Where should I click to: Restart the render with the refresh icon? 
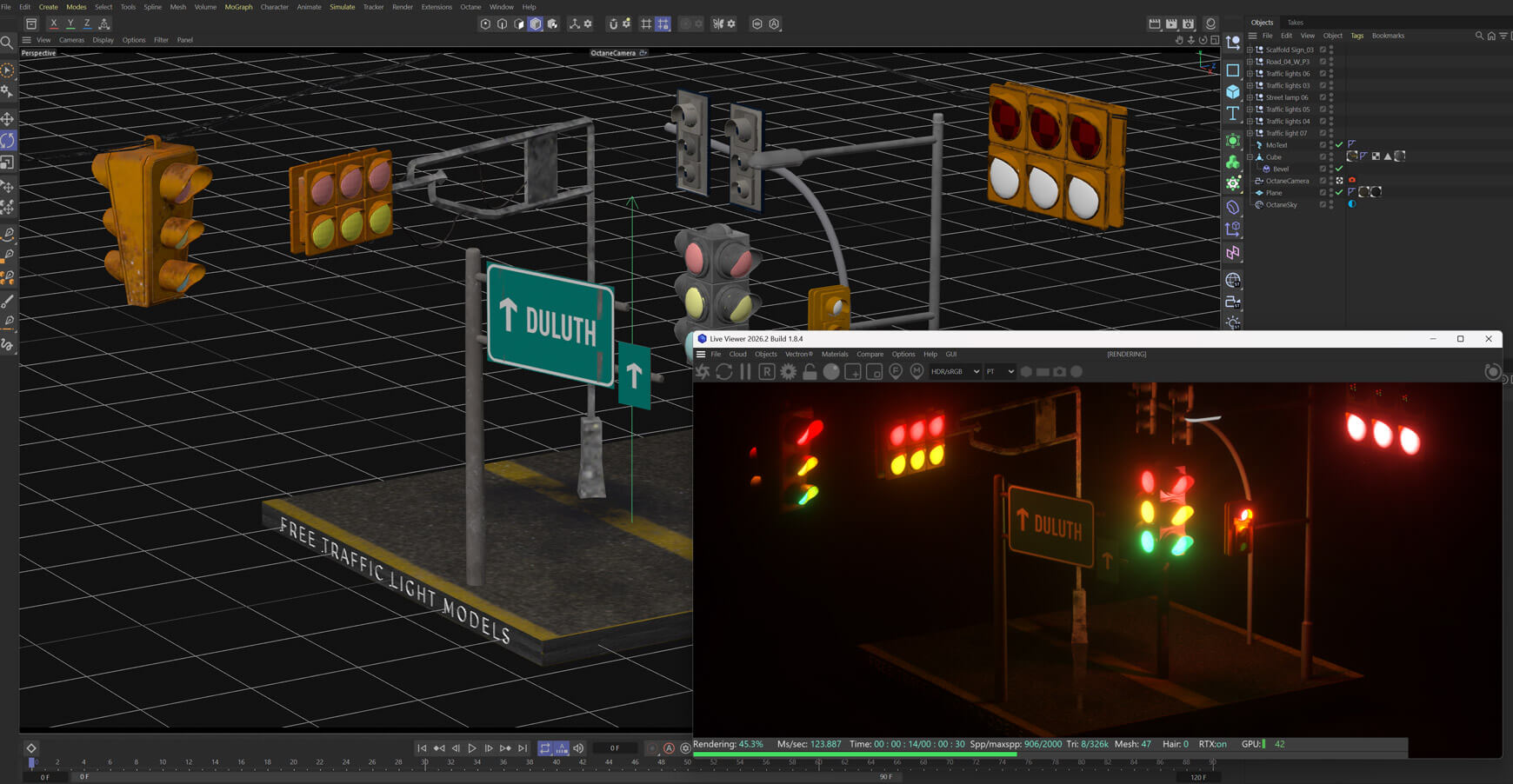[723, 372]
